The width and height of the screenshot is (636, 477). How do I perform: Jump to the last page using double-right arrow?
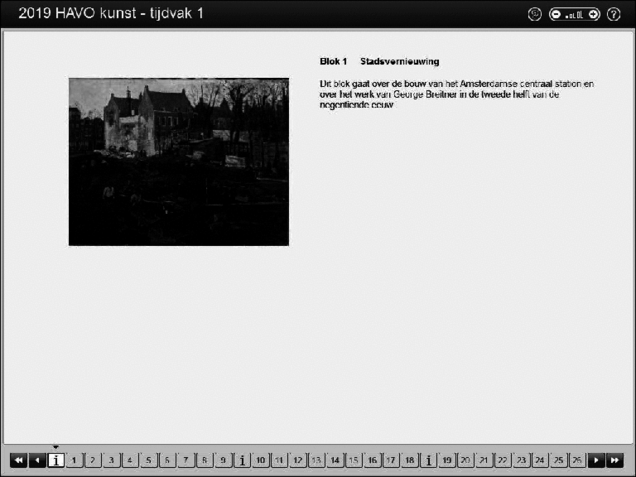tap(615, 460)
